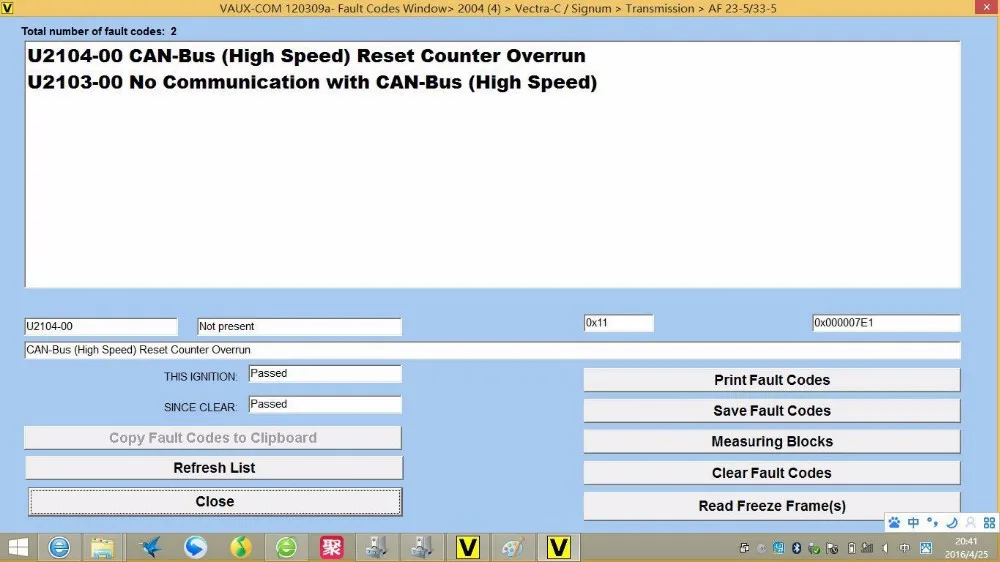Click the volume speaker tray icon

(x=886, y=548)
